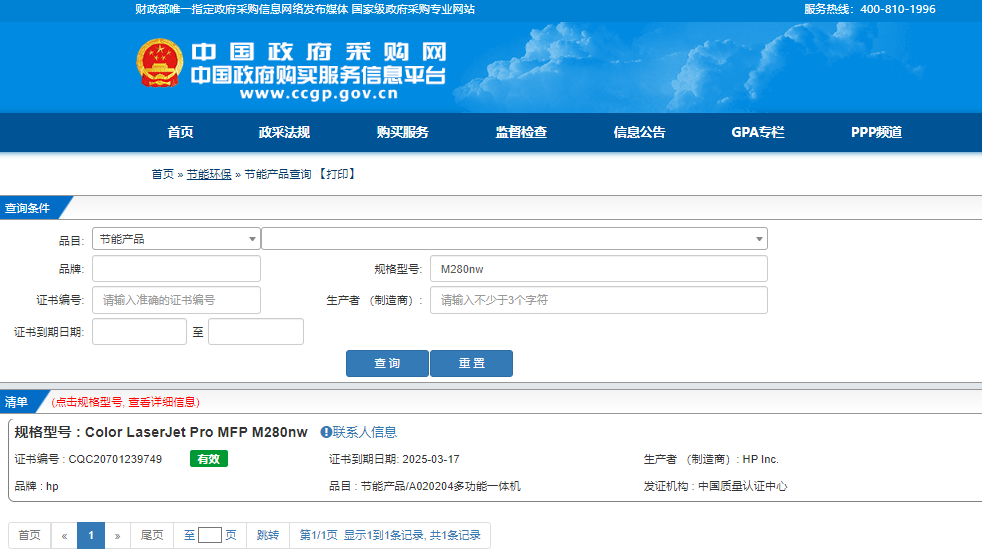
Task: Open Color LaserJet Pro MFP M280nw details
Action: pyautogui.click(x=196, y=432)
